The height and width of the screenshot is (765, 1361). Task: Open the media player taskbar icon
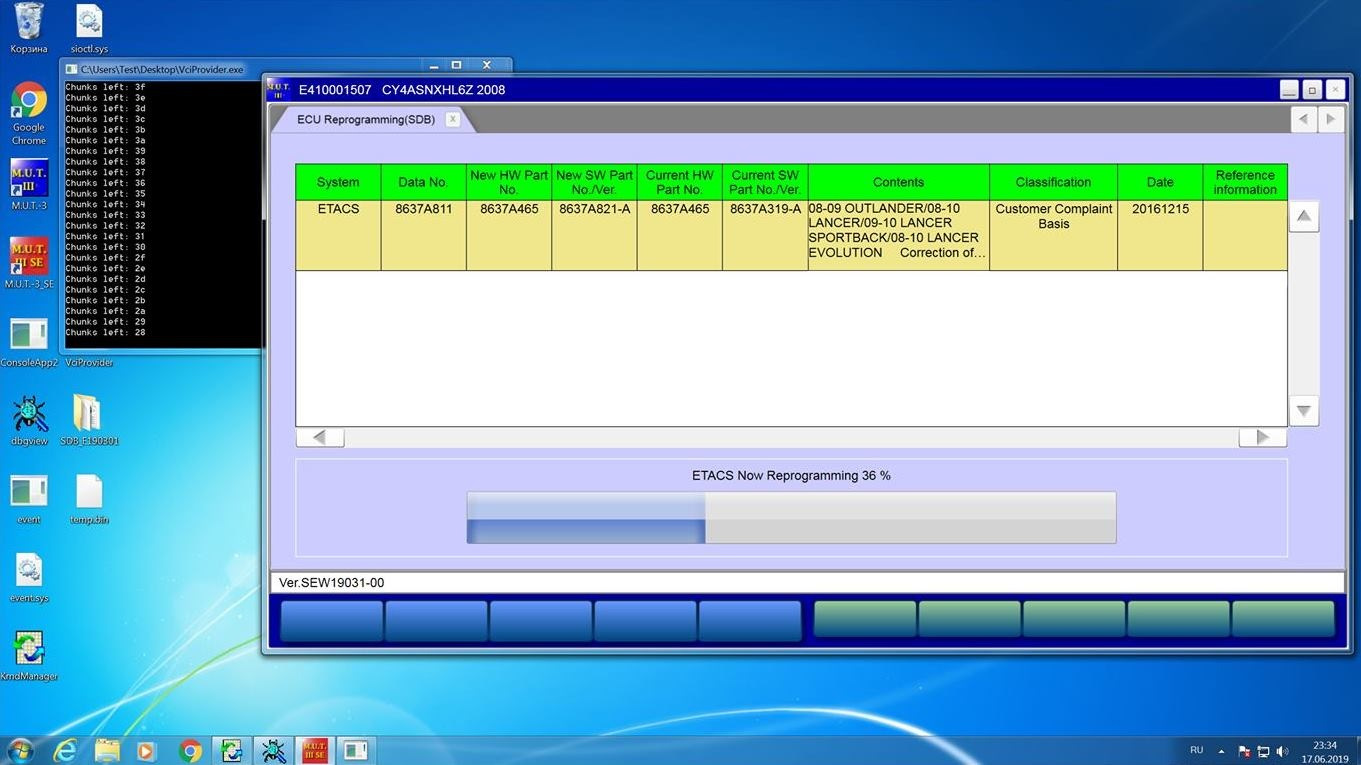point(148,750)
